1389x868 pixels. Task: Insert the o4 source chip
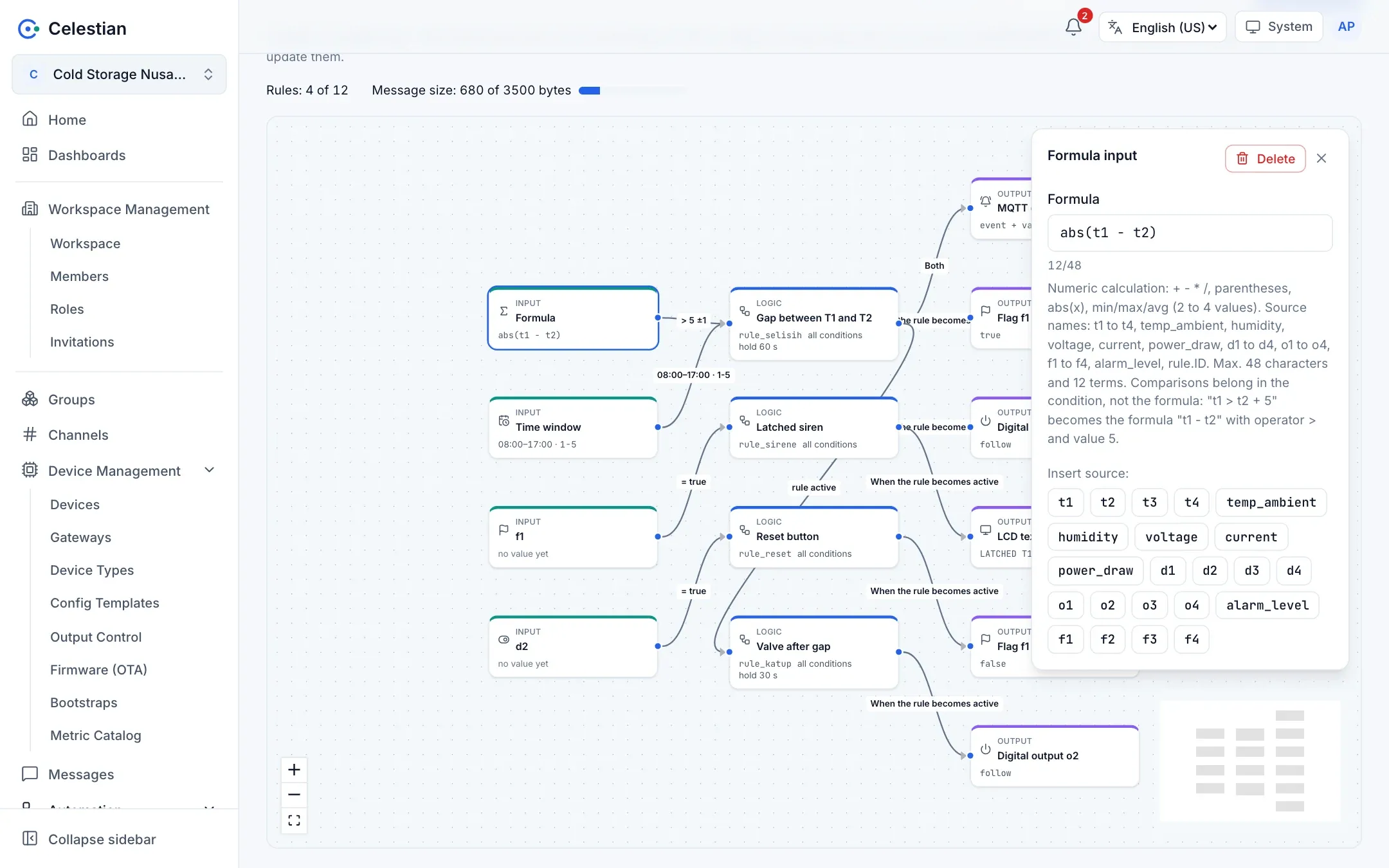tap(1191, 605)
